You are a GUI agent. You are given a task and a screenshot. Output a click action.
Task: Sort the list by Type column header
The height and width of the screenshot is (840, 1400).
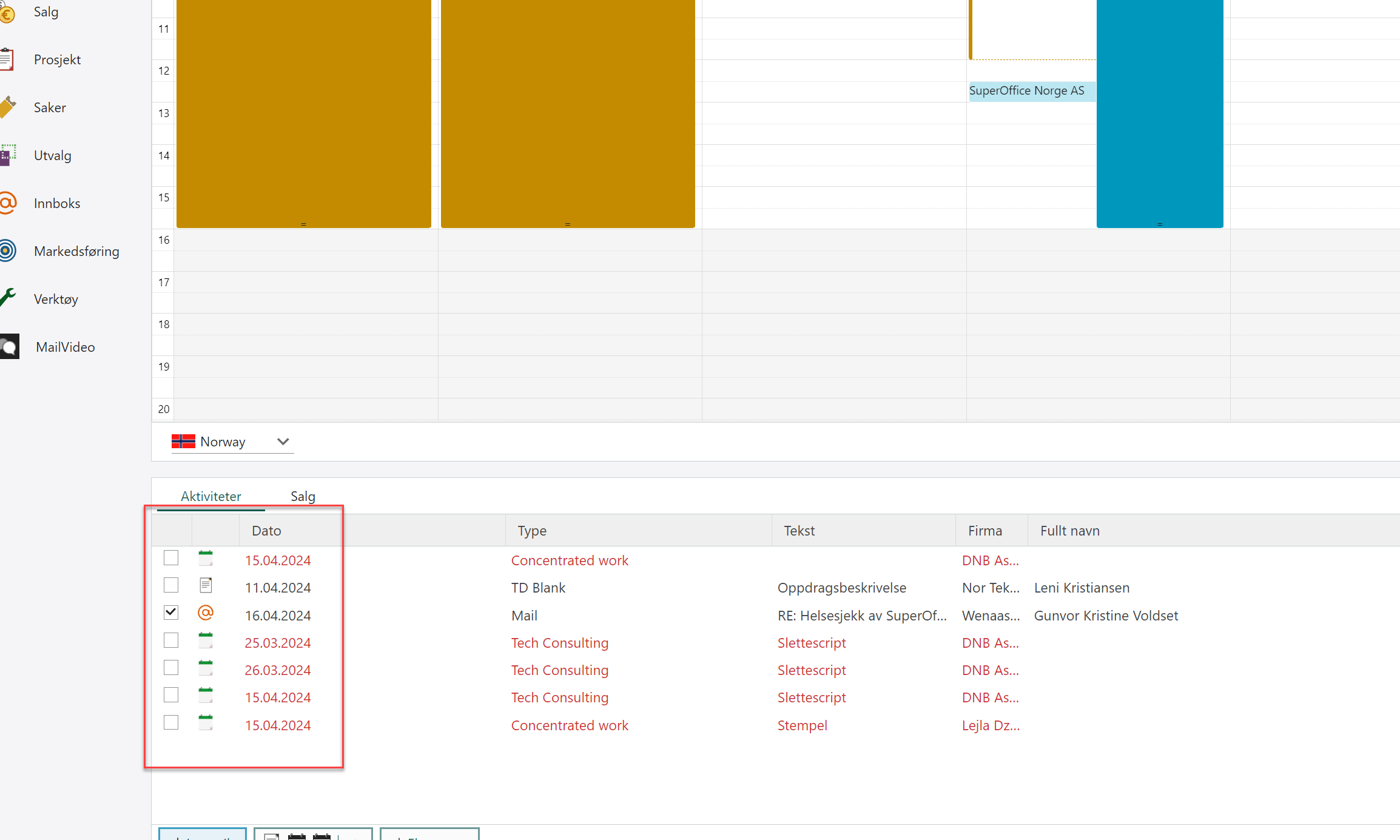point(532,531)
